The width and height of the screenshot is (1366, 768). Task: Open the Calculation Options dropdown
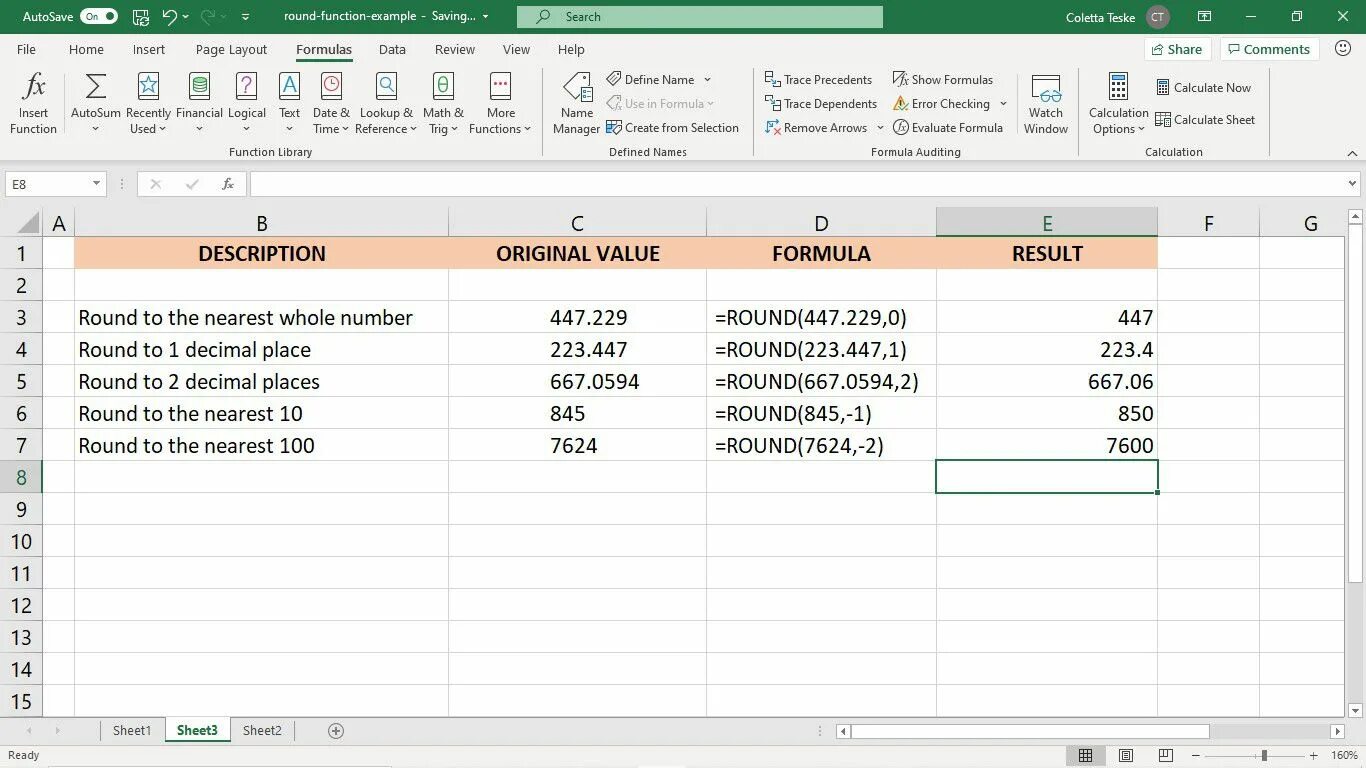(x=1119, y=103)
